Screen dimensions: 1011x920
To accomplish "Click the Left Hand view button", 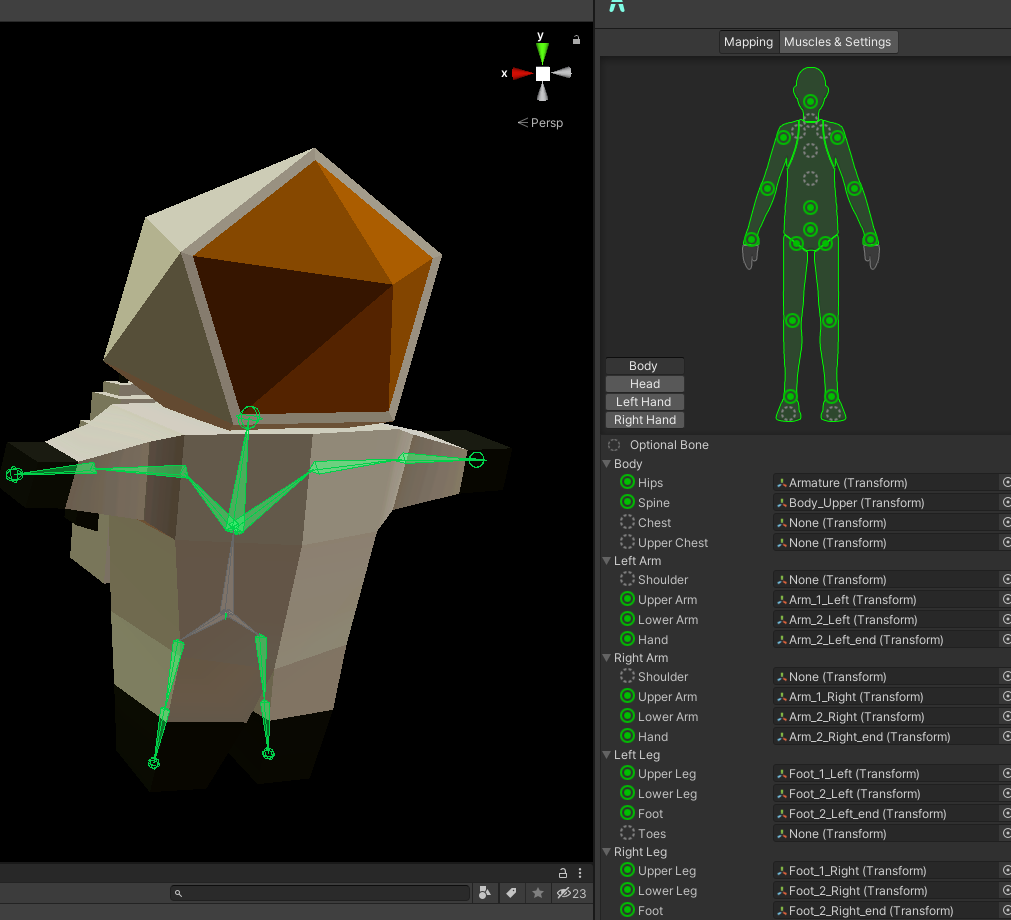I will pyautogui.click(x=644, y=402).
